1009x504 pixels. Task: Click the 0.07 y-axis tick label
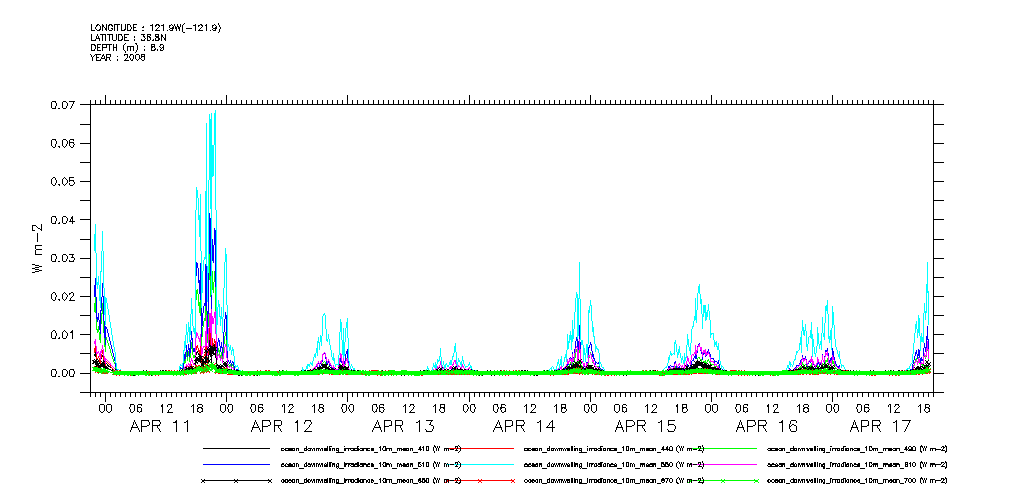click(x=63, y=105)
